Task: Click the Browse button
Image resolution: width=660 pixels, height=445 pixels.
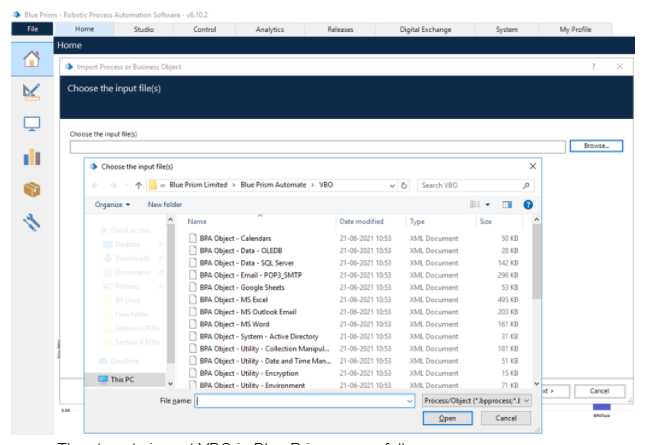Action: pyautogui.click(x=596, y=146)
